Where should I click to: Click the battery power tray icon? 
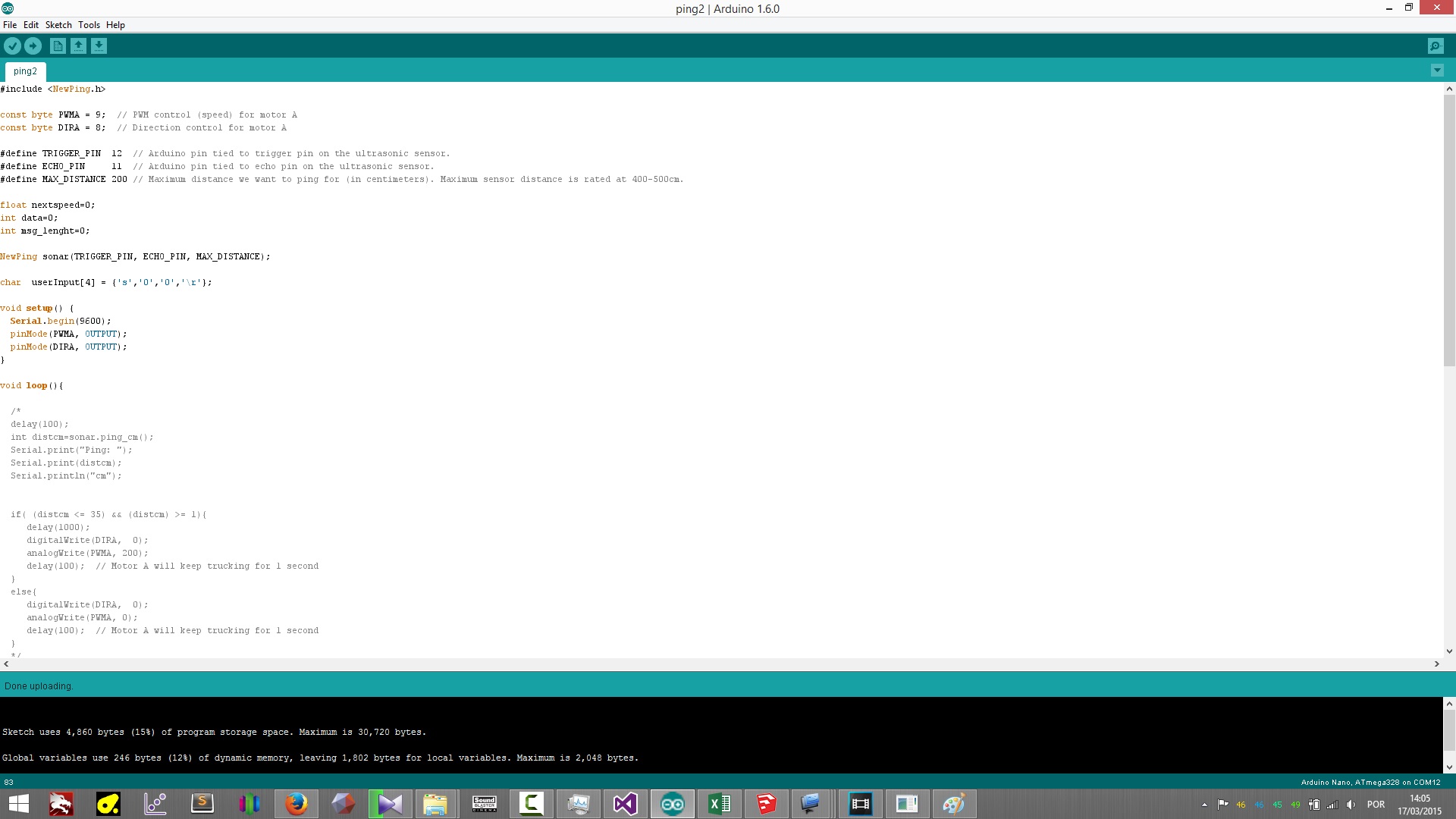tap(1314, 805)
